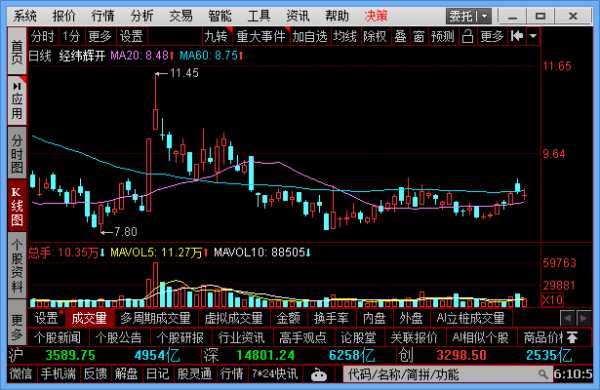Toggle 除权 price adjustment mode
The width and height of the screenshot is (600, 390).
click(x=375, y=37)
